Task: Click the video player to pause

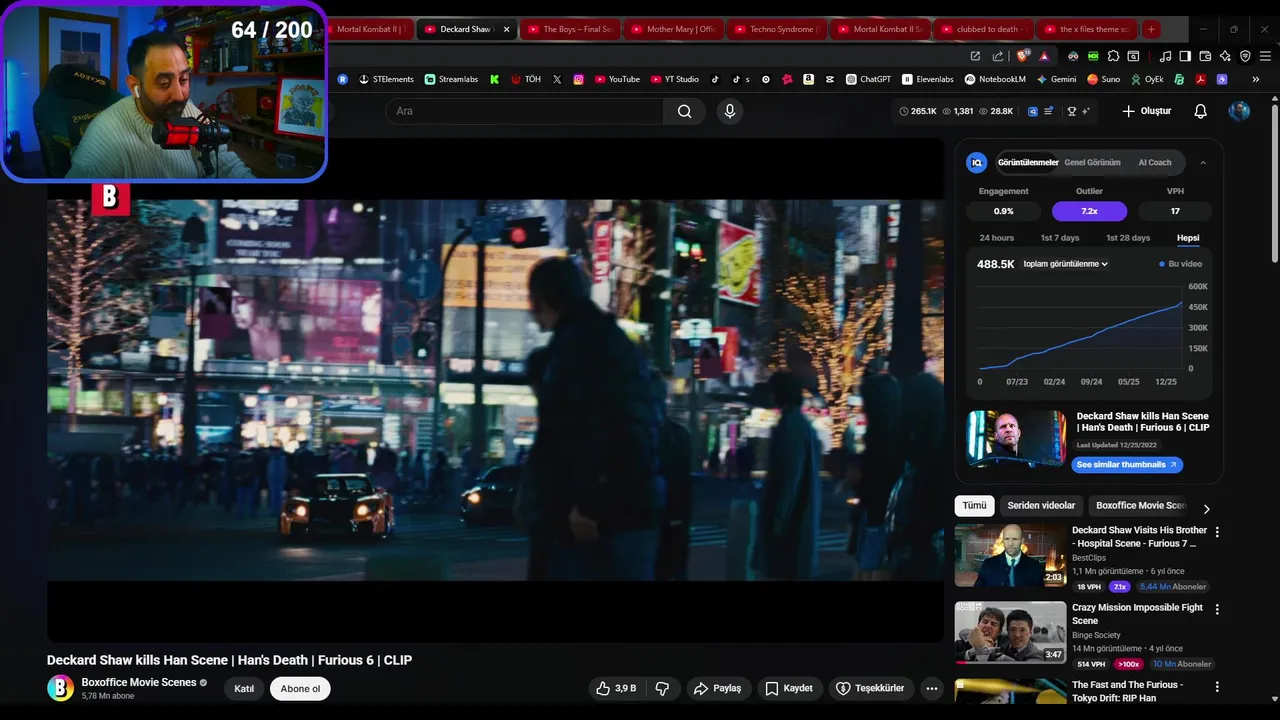Action: point(495,390)
